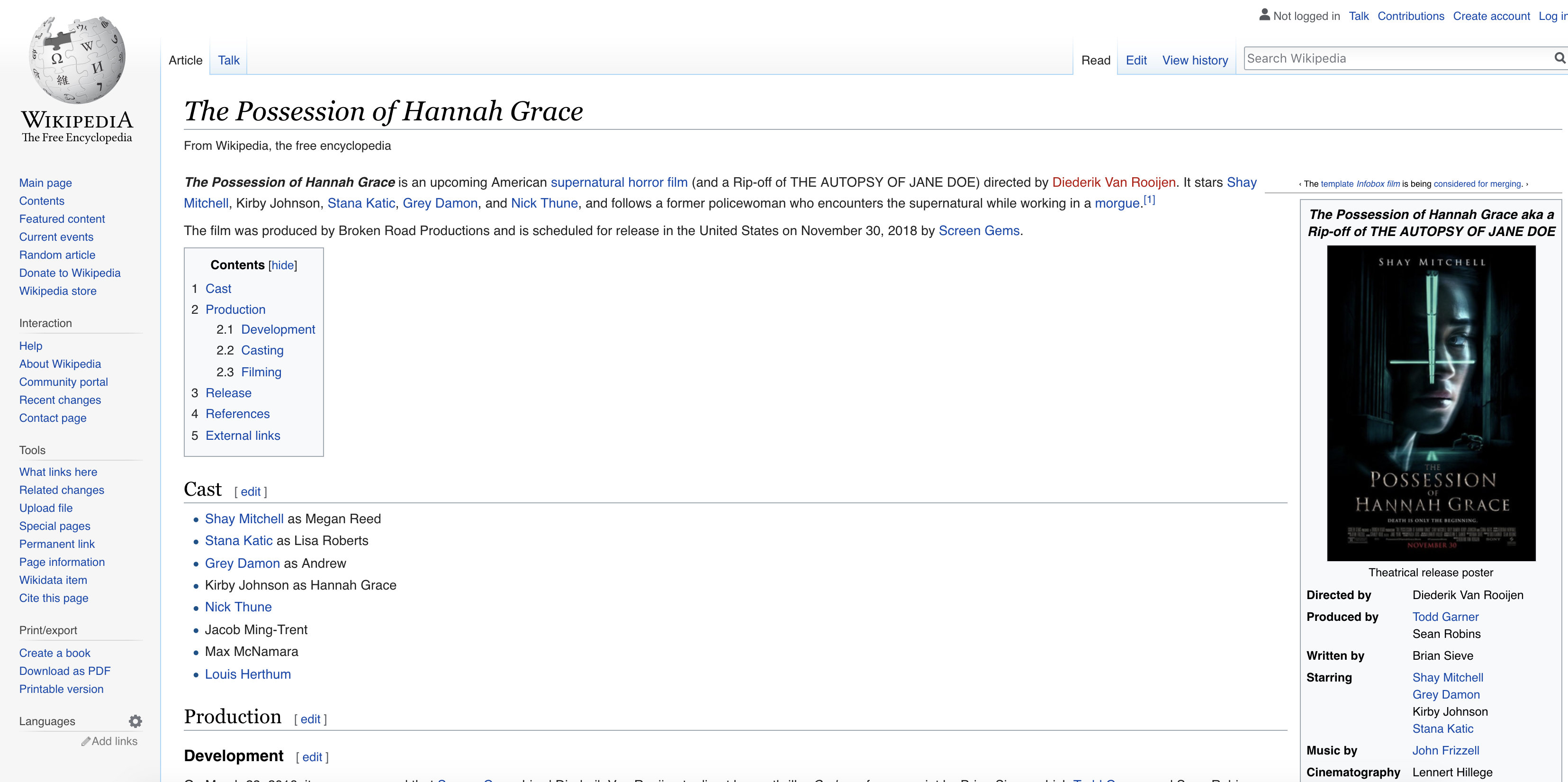
Task: Open language settings gear icon
Action: [135, 721]
